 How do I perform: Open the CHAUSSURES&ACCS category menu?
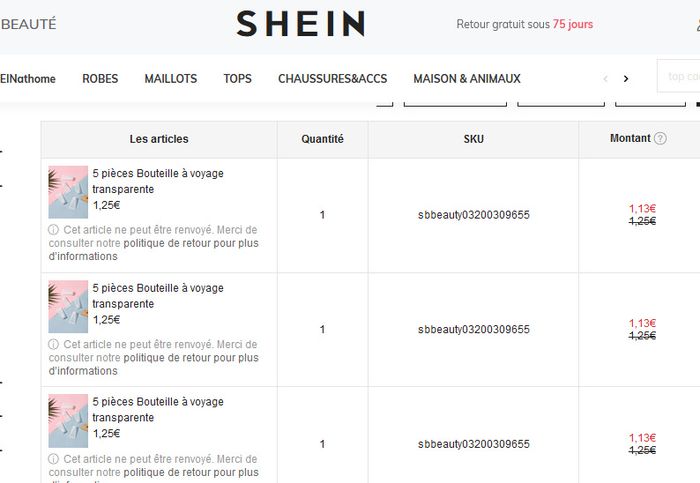[x=333, y=79]
